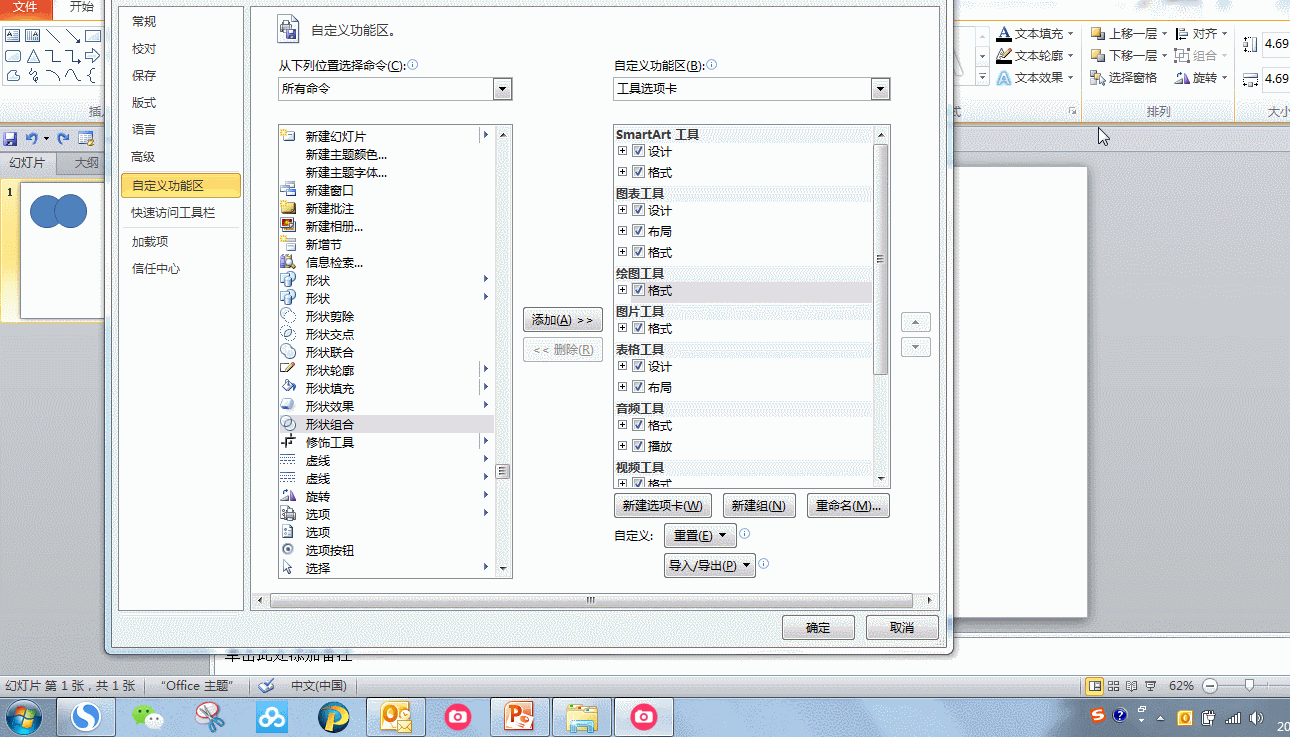
Task: Choose the 新建相册 command icon
Action: (x=288, y=226)
